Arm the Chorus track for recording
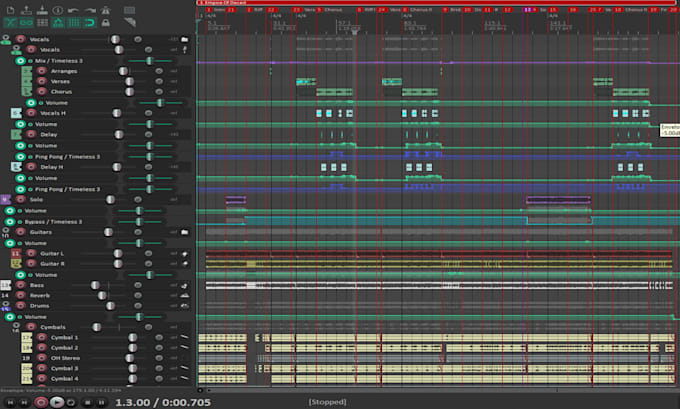Image resolution: width=680 pixels, height=409 pixels. pyautogui.click(x=42, y=92)
